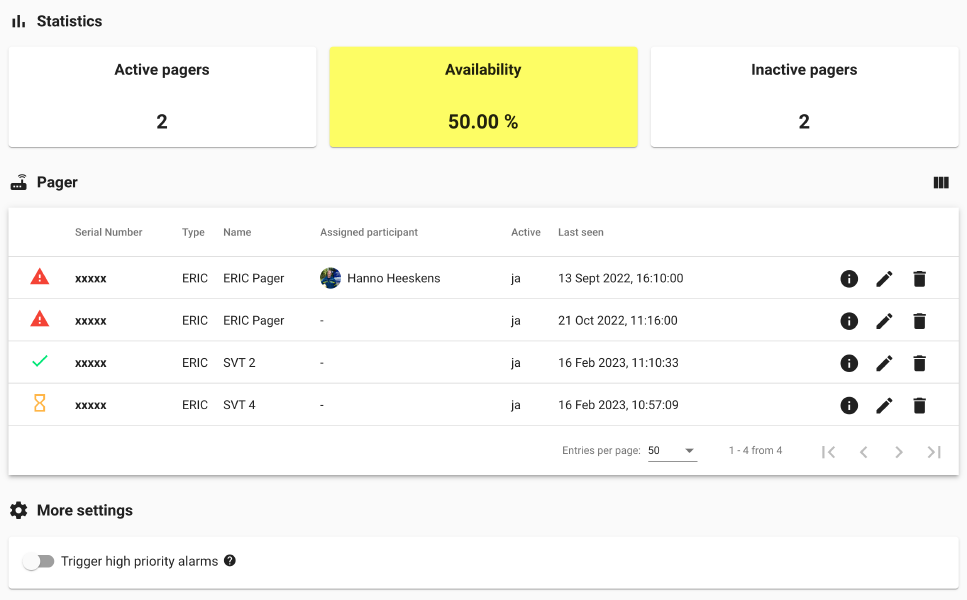Go to the last page of pagers
Screen dimensions: 967x600
(x=934, y=452)
